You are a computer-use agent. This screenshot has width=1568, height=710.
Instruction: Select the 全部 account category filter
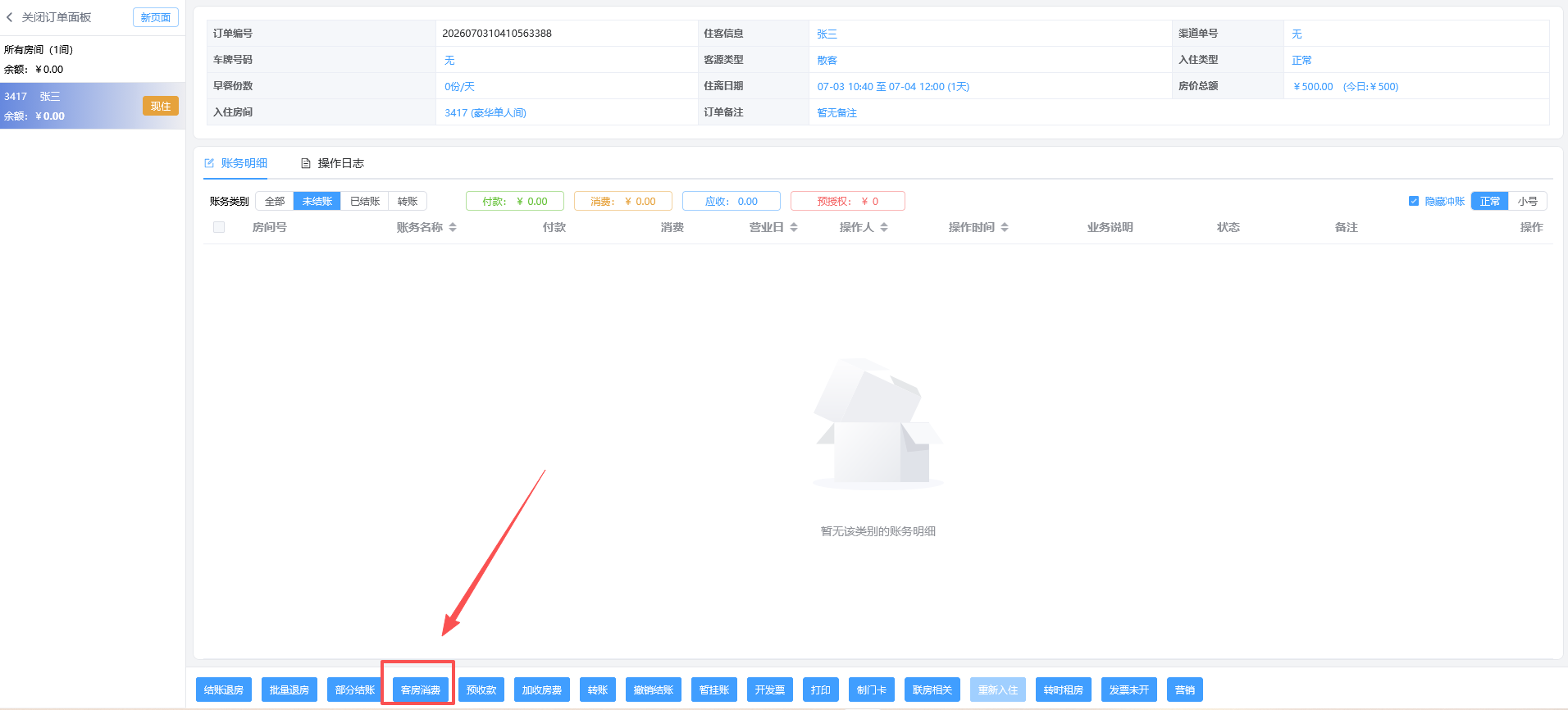275,201
